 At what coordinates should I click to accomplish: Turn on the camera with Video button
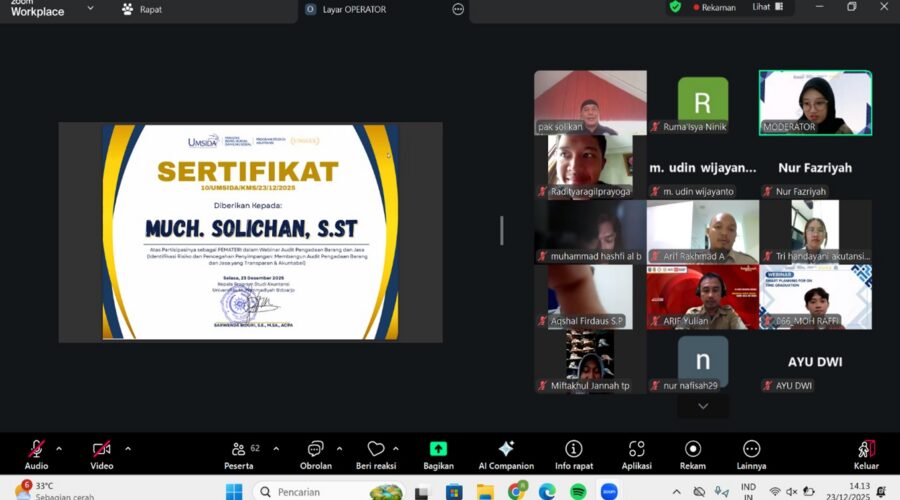point(101,449)
